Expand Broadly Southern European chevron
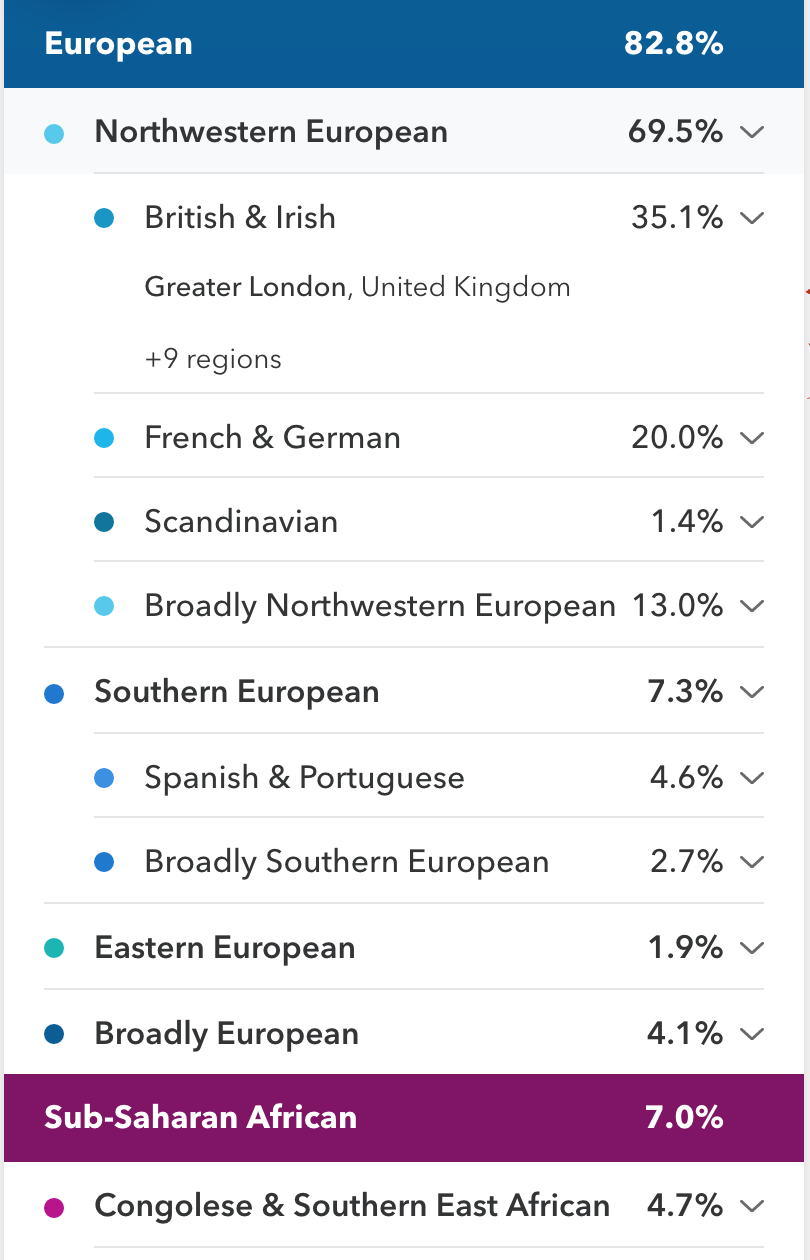The width and height of the screenshot is (810, 1260). coord(753,862)
